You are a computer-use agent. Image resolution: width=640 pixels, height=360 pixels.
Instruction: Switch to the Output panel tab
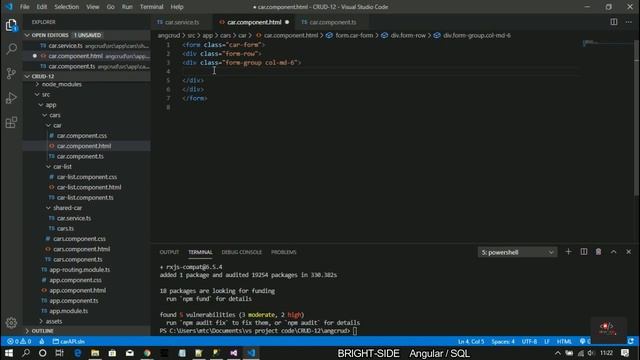click(x=169, y=252)
